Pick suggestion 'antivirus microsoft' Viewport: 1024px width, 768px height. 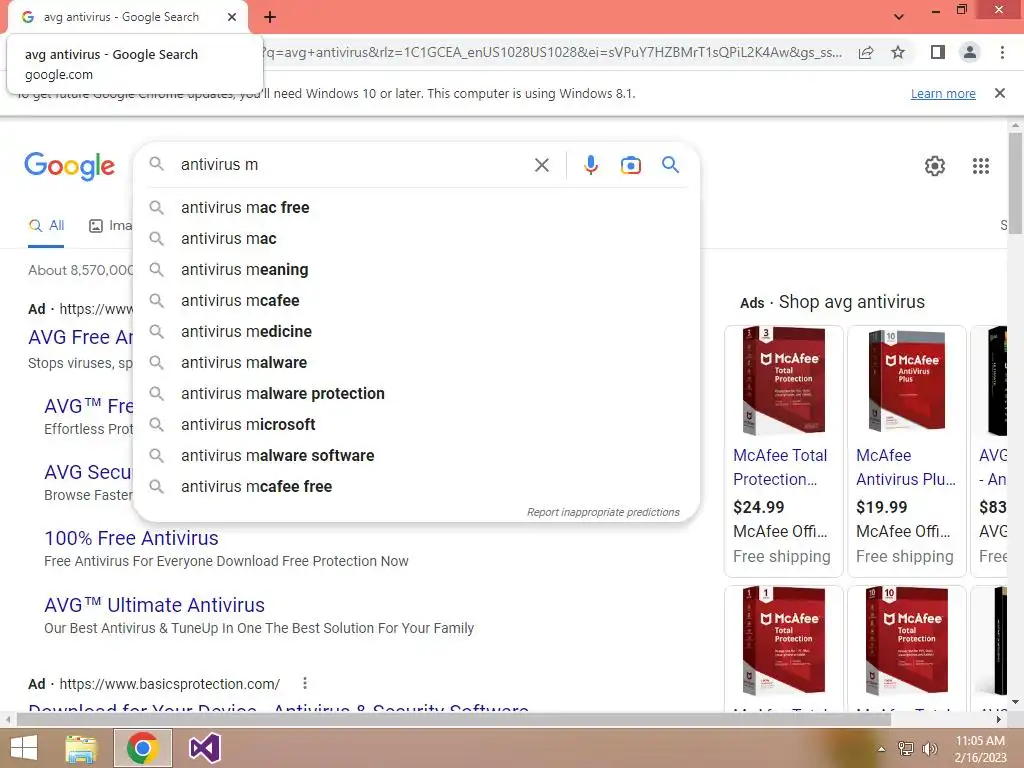417,424
